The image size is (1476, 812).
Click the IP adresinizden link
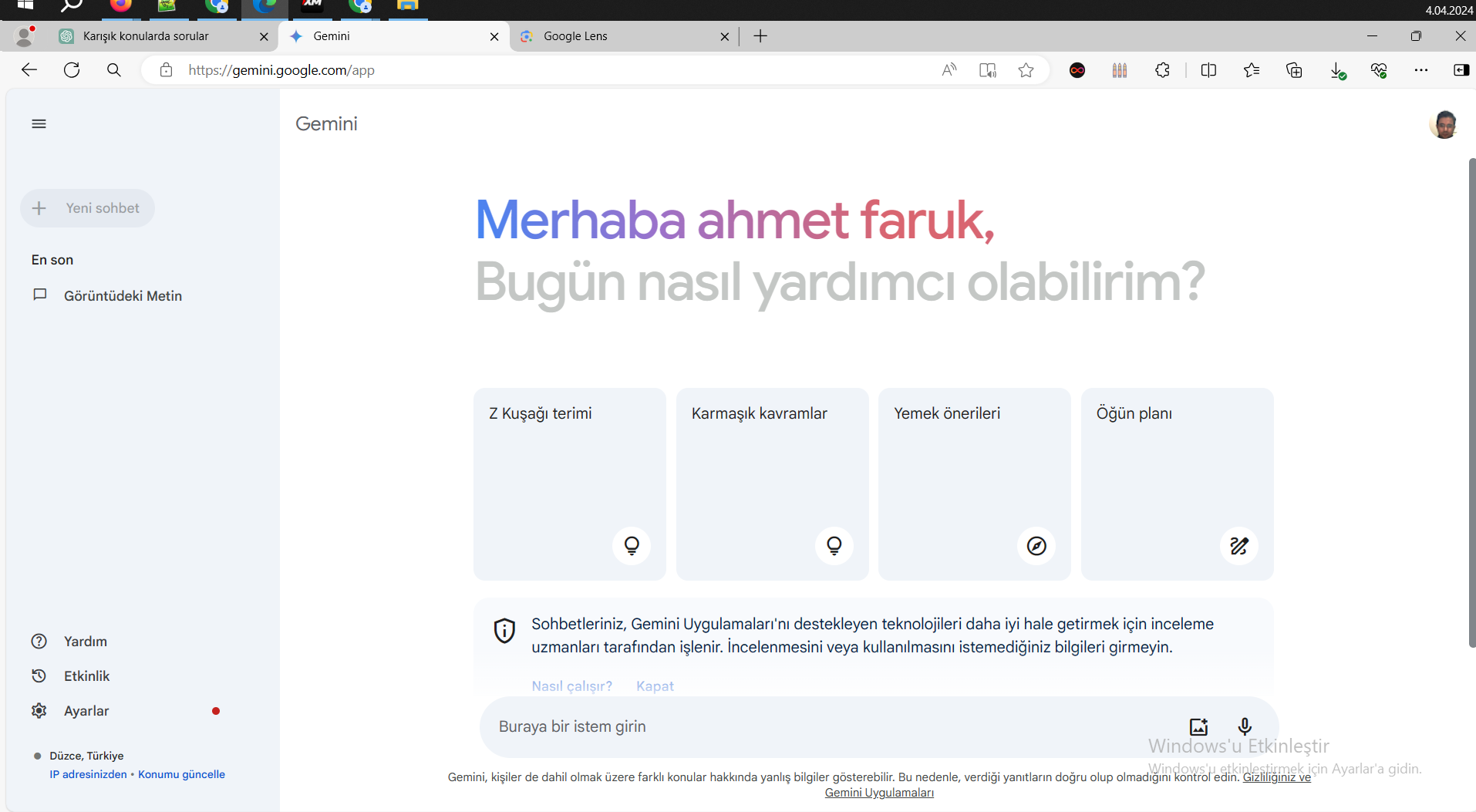(x=88, y=774)
